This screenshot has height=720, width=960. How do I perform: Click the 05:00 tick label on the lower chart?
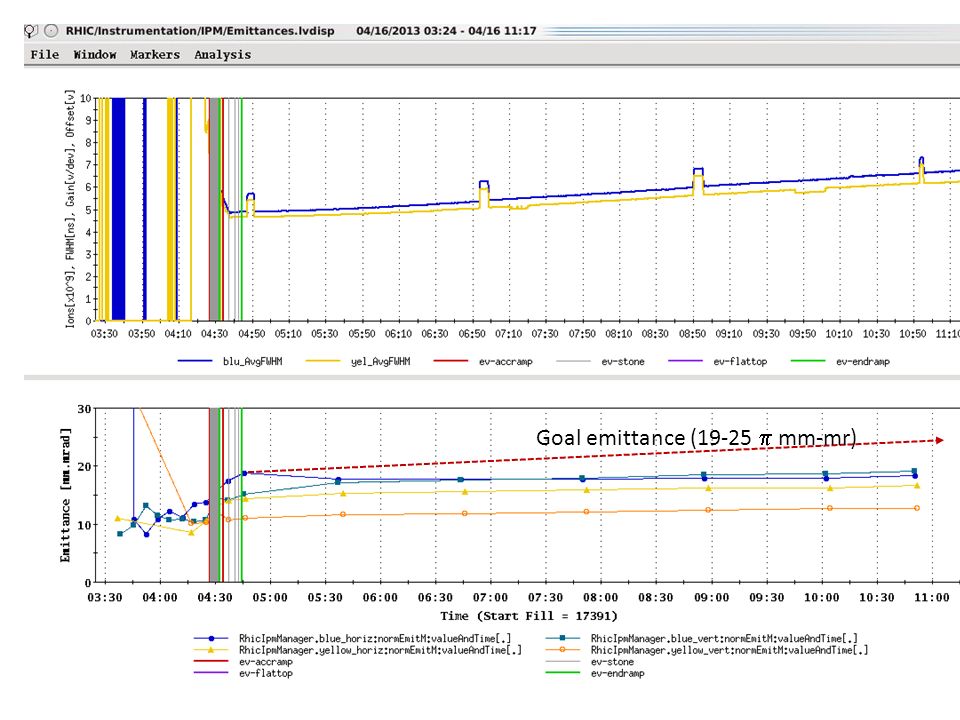point(269,598)
